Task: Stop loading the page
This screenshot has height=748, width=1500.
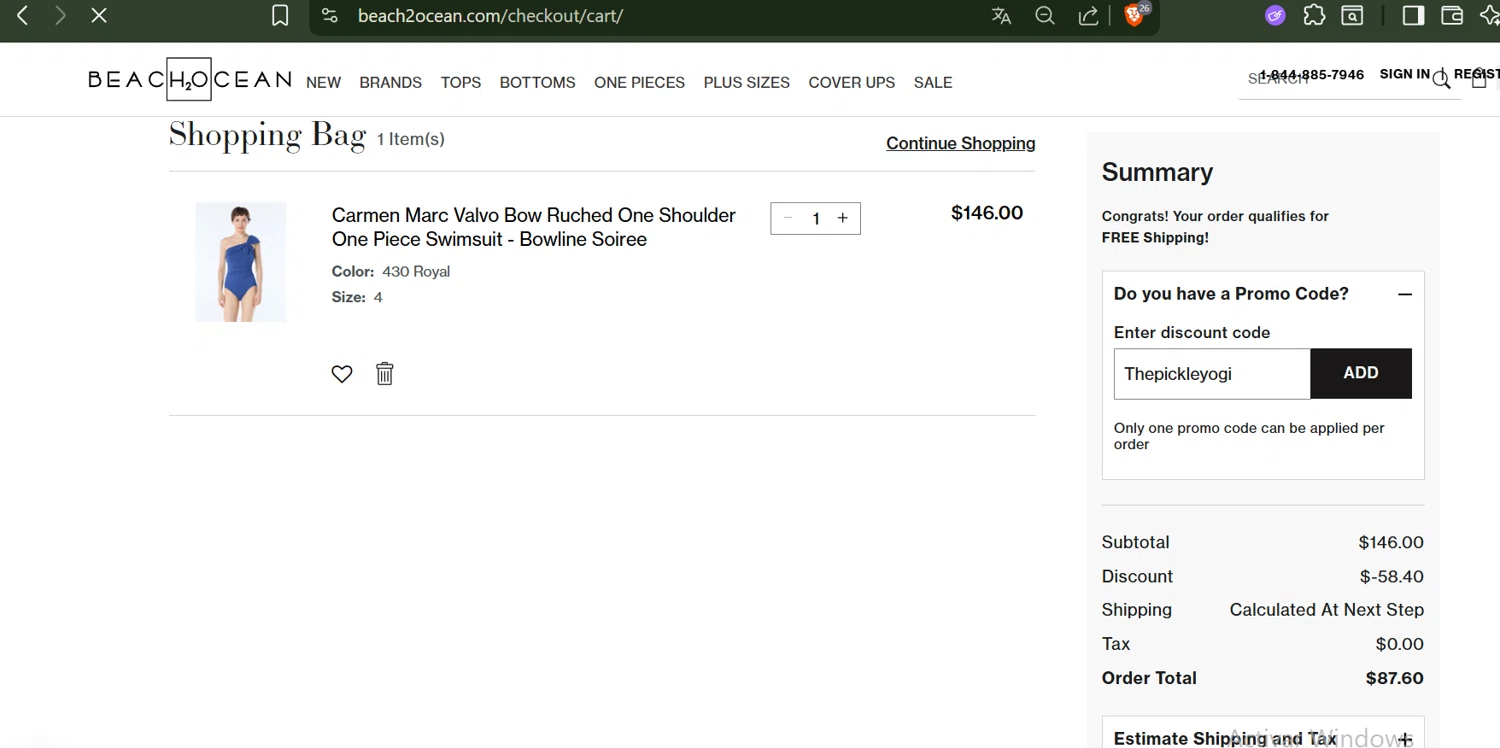Action: coord(99,15)
